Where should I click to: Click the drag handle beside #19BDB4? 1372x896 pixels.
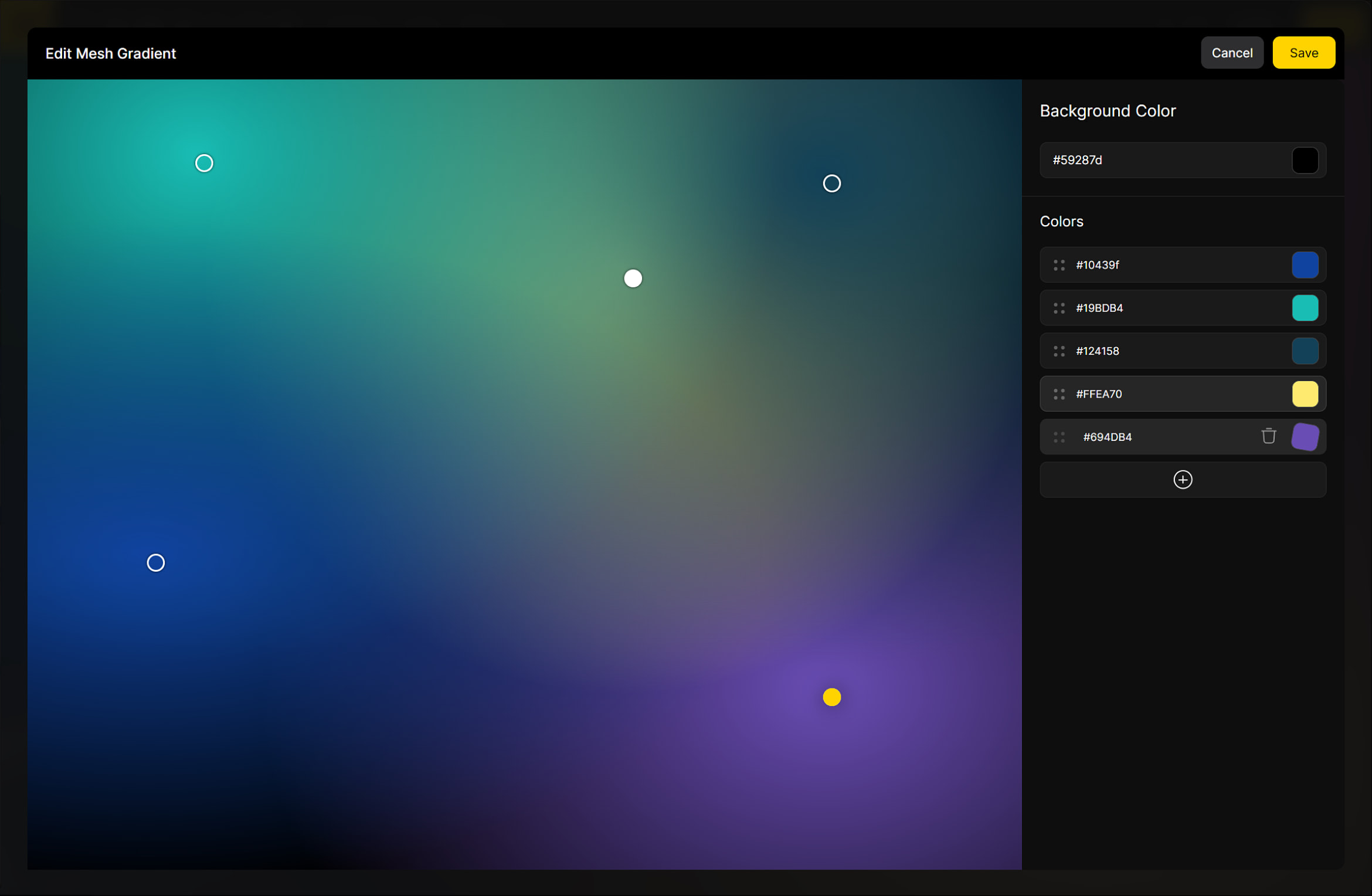pyautogui.click(x=1059, y=308)
